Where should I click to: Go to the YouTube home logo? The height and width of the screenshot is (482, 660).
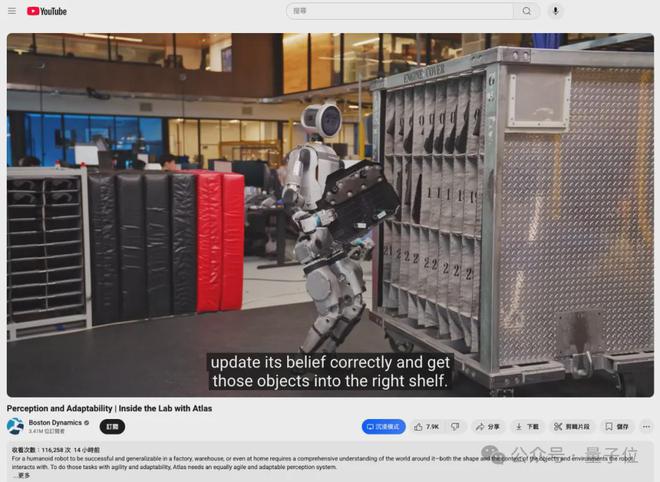coord(47,11)
